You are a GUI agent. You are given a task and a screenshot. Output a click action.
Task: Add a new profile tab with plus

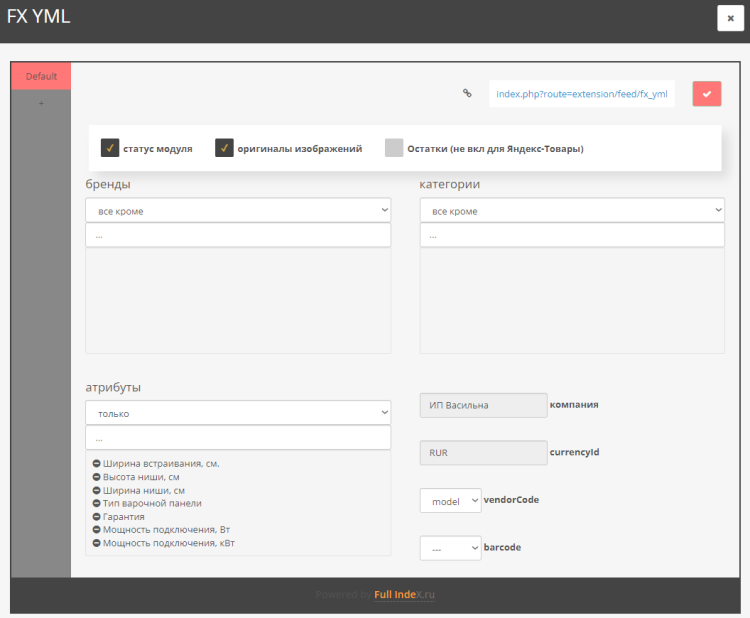[x=41, y=103]
